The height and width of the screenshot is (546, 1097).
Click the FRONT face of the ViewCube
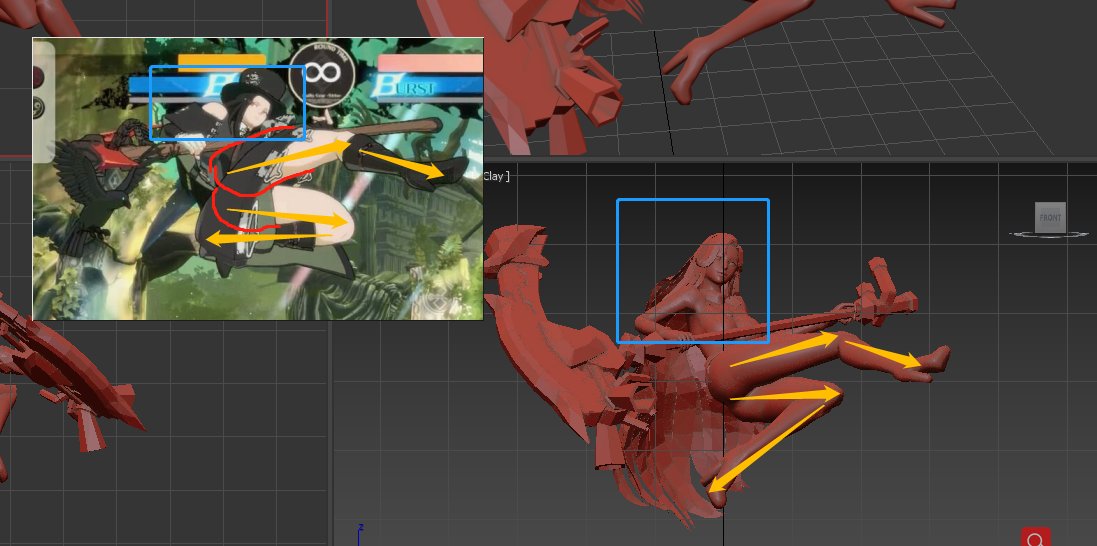click(x=1050, y=217)
